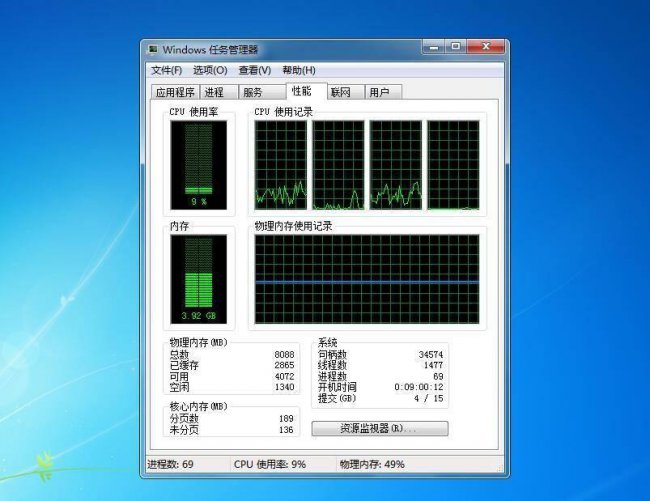Click the 可用 value 4072
The width and height of the screenshot is (650, 501).
click(x=284, y=377)
